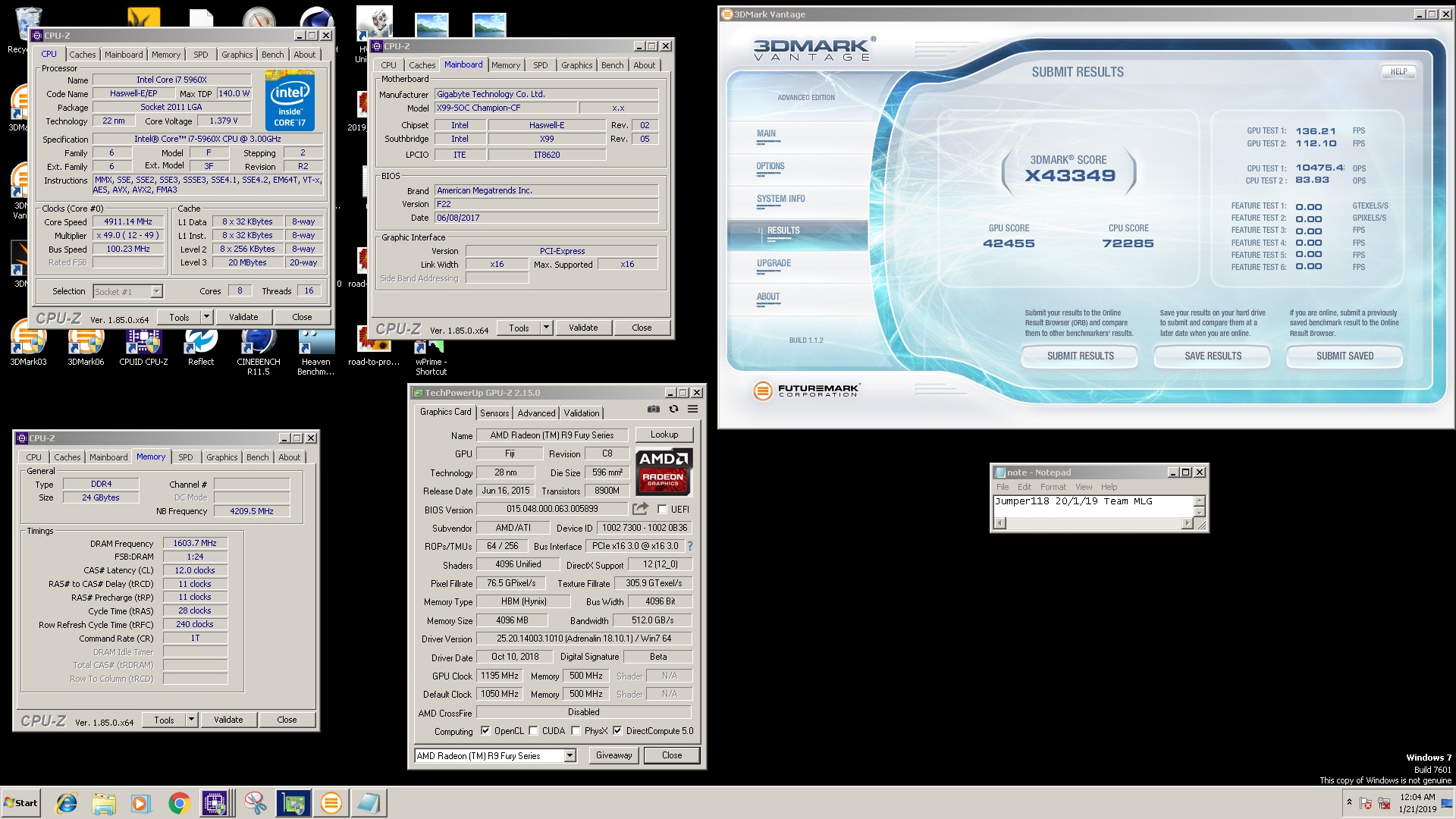The height and width of the screenshot is (819, 1456).
Task: Select the Reflect desktop shortcut
Action: (x=201, y=348)
